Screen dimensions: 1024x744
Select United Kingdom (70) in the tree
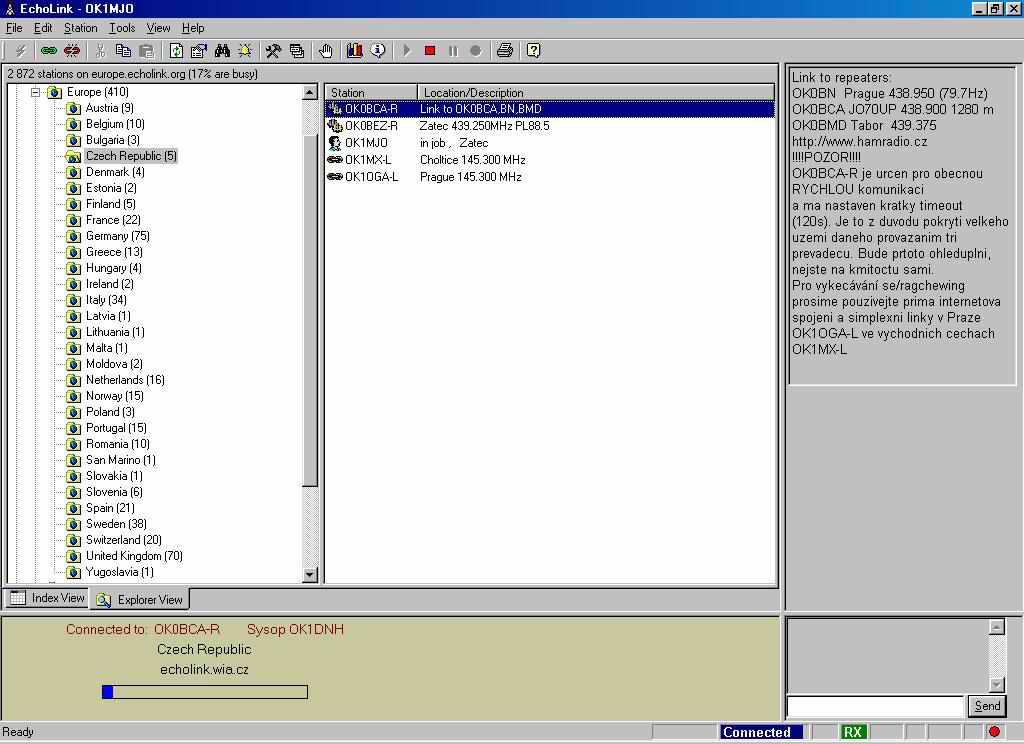point(134,556)
